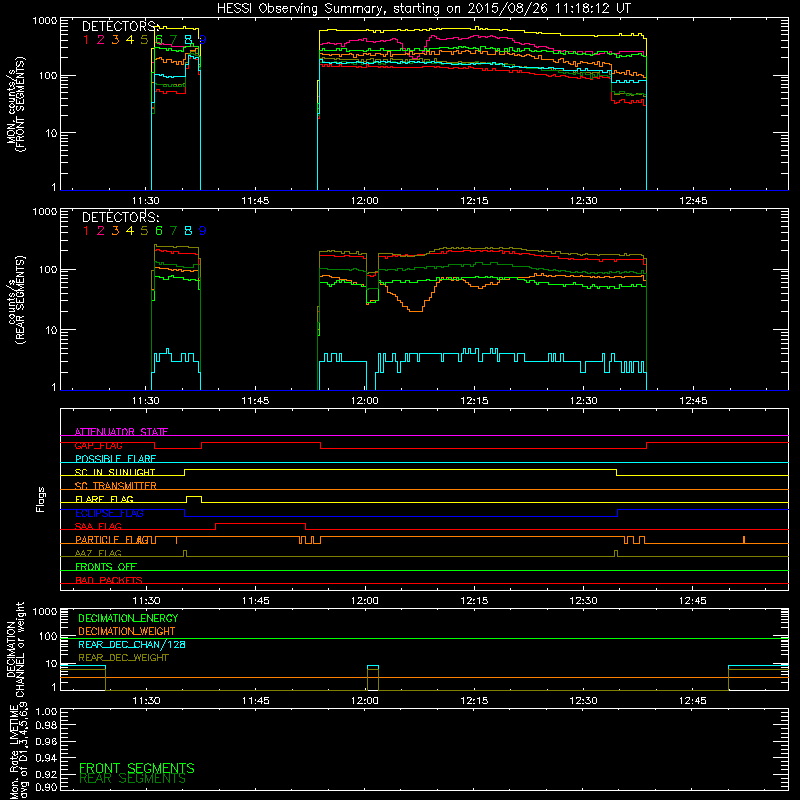Select cyan detector 8 in rear segments legend
This screenshot has height=800, width=800.
coord(188,231)
